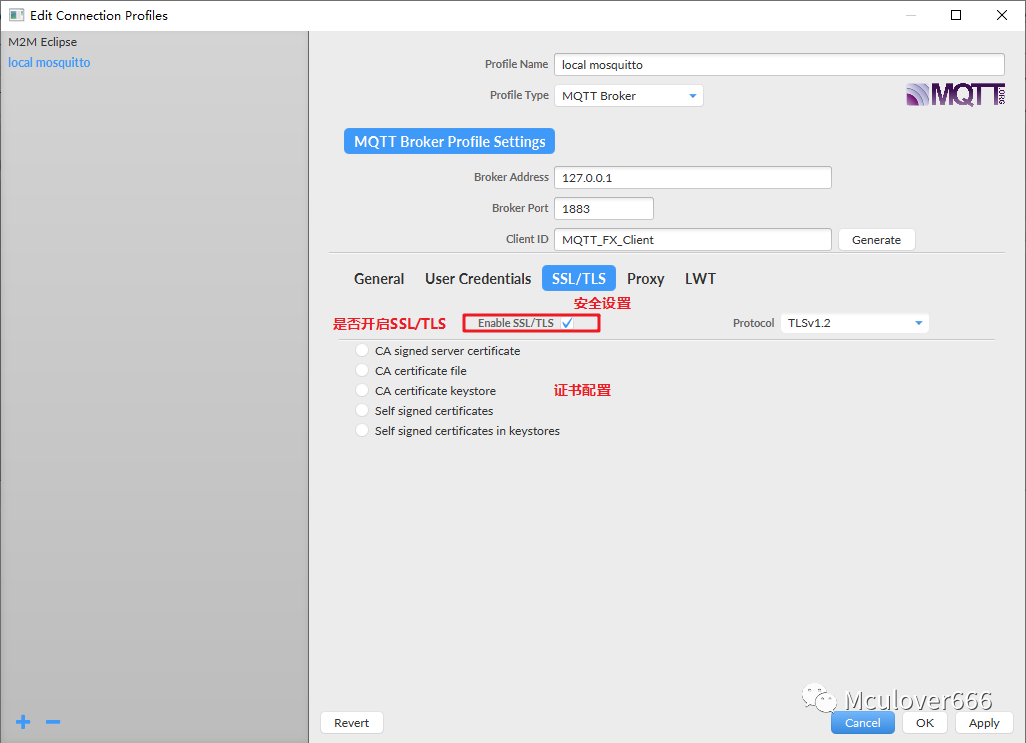Viewport: 1026px width, 743px height.
Task: Select Self signed certificates option
Action: [x=362, y=411]
